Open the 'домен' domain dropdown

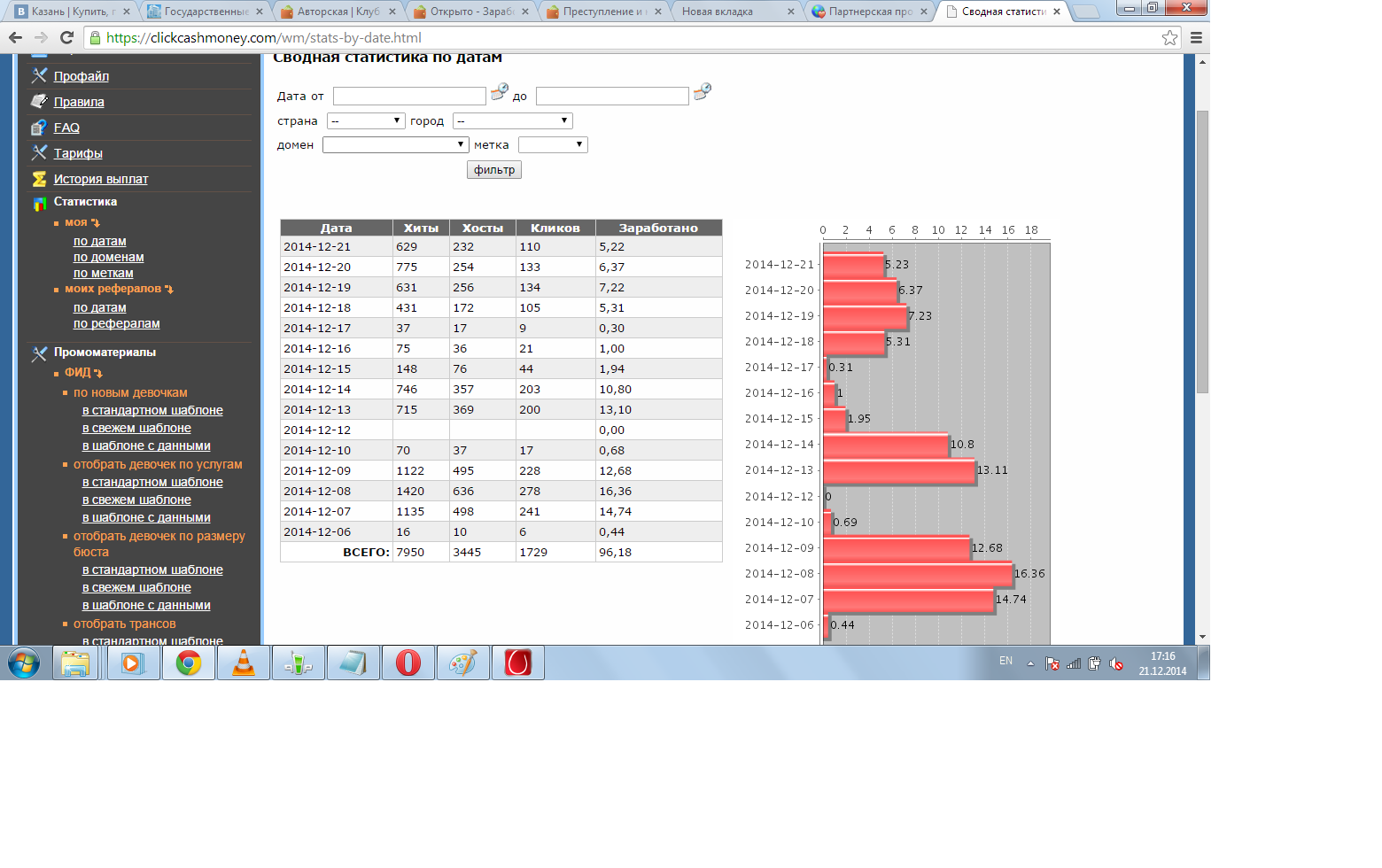395,144
